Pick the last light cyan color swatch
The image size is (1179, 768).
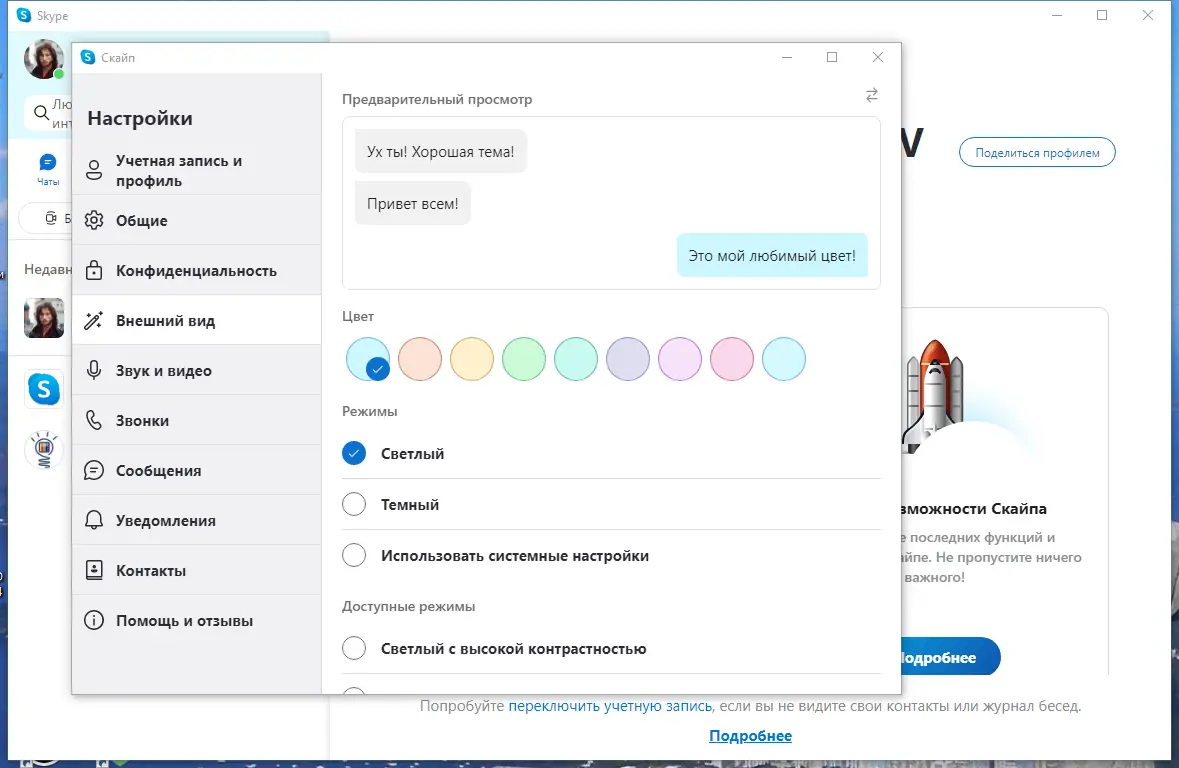coord(783,359)
